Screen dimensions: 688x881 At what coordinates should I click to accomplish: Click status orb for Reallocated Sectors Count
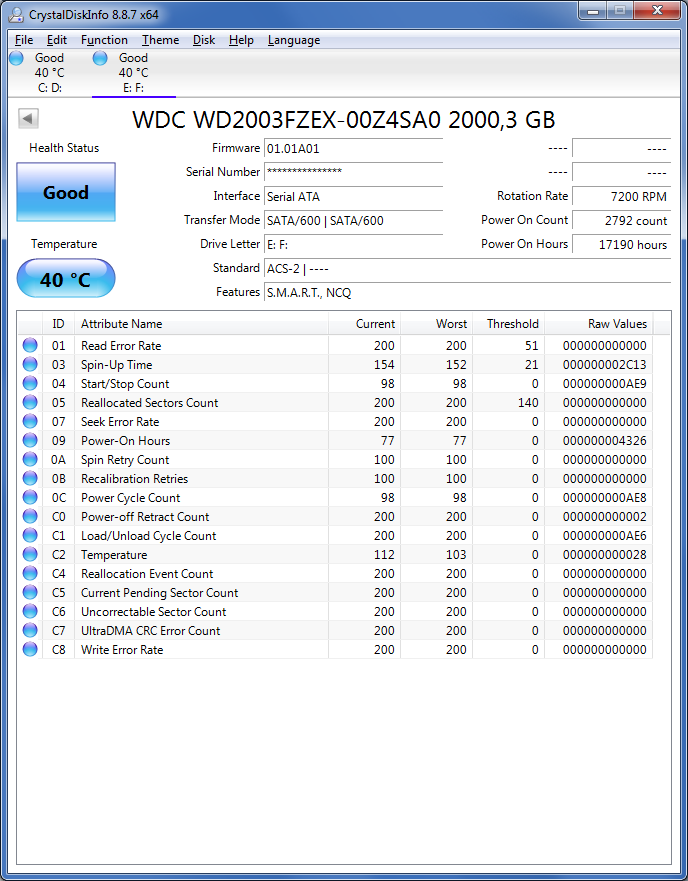click(30, 402)
